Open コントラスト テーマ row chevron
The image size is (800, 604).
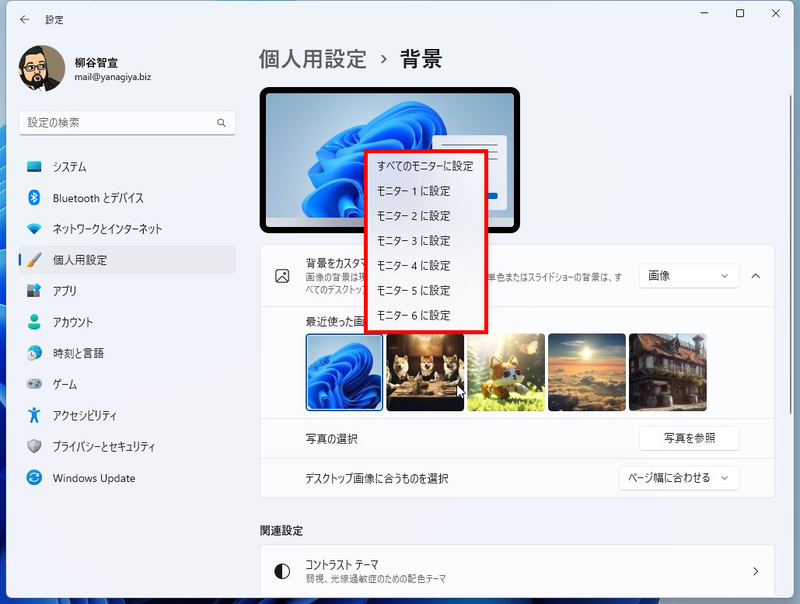(x=756, y=571)
